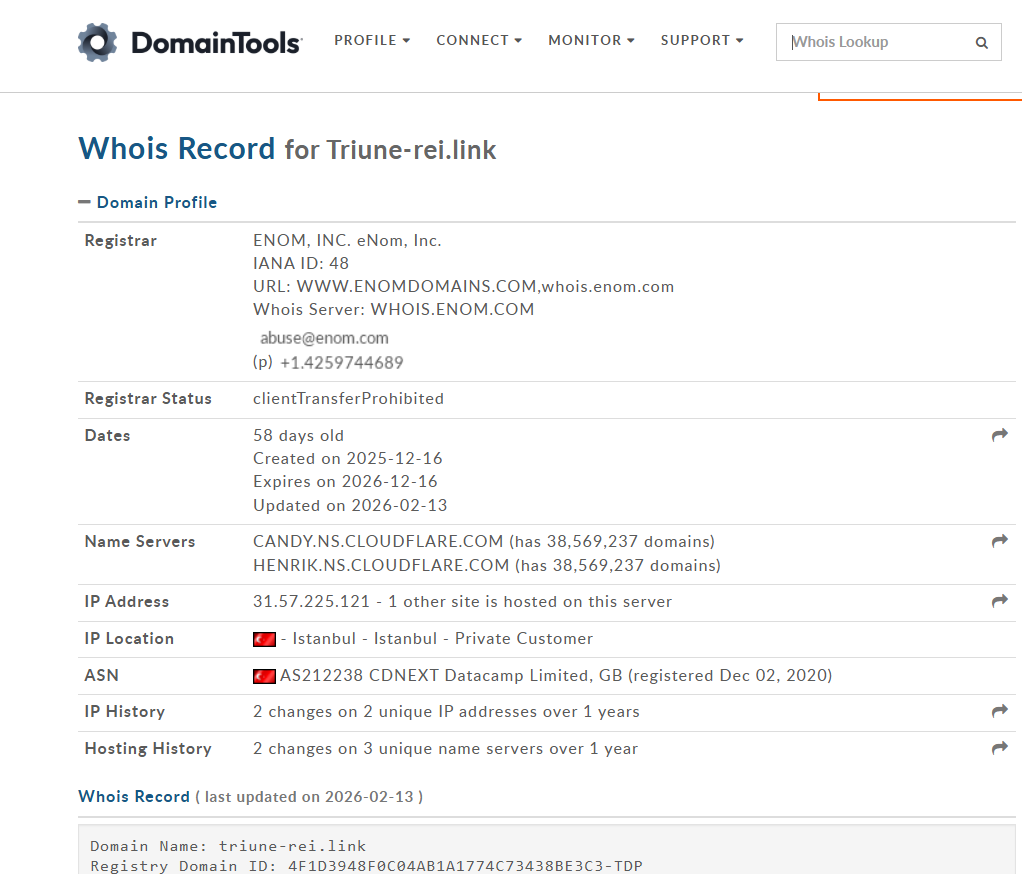Viewport: 1022px width, 874px height.
Task: Click the +1.4259744689 phone number
Action: pyautogui.click(x=342, y=363)
